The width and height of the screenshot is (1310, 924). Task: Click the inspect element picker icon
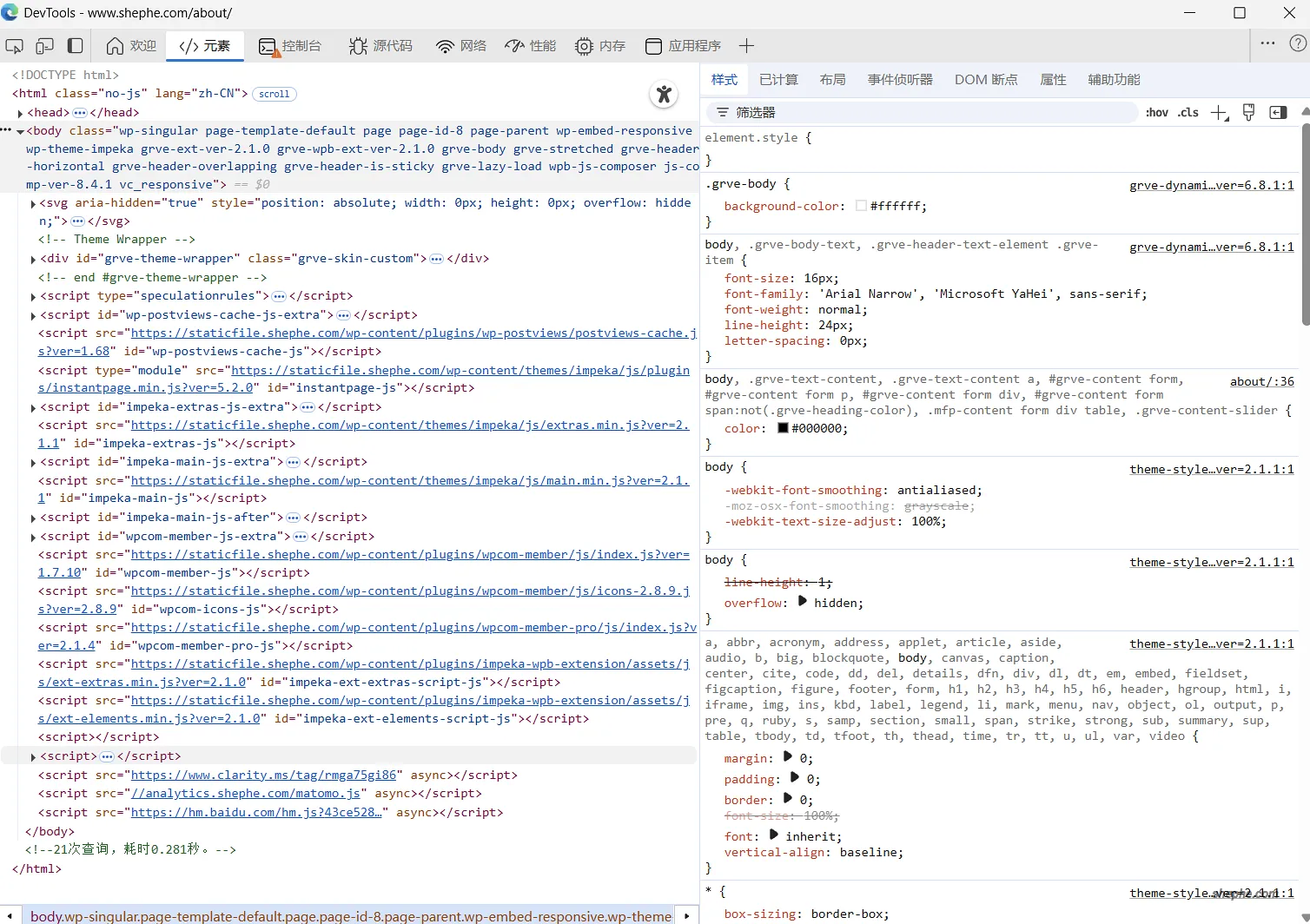14,46
